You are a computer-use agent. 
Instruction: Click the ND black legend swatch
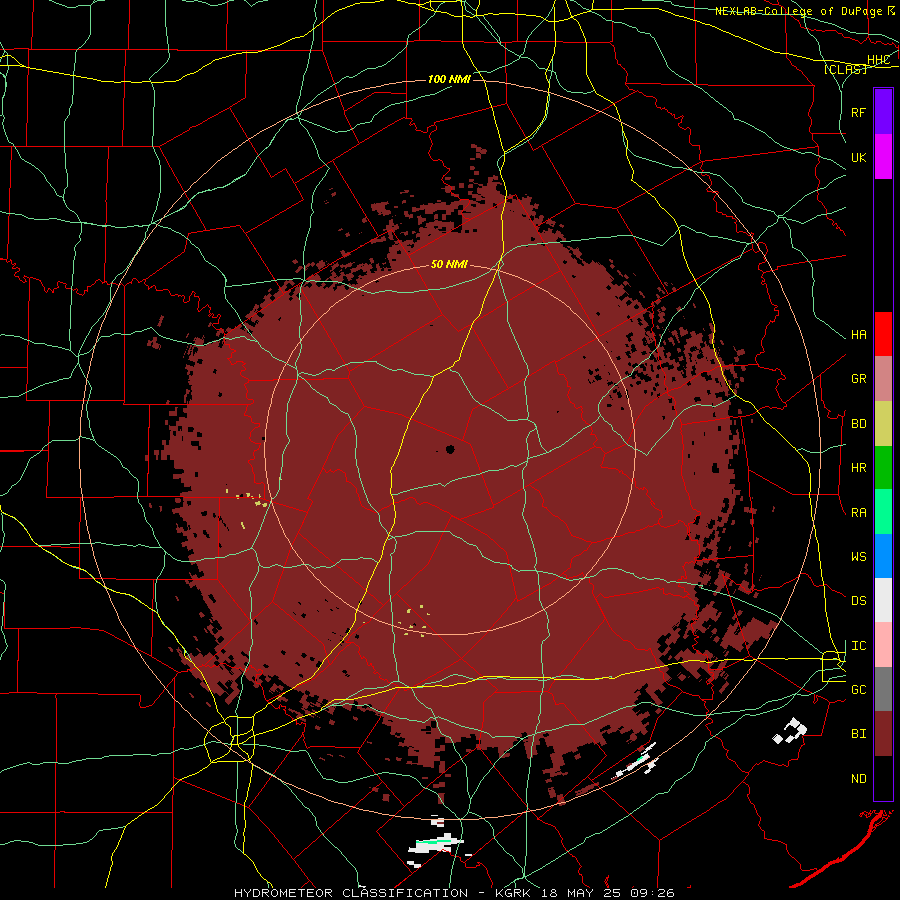883,778
